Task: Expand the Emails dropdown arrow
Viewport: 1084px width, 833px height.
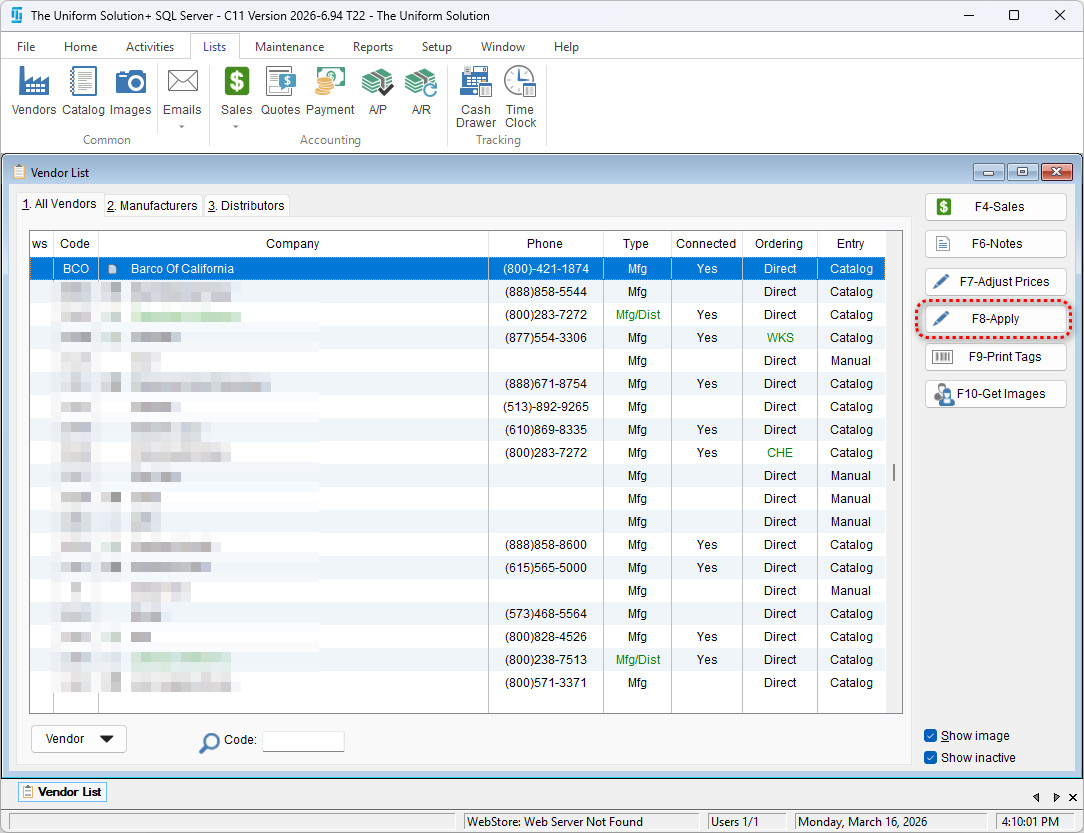Action: click(182, 127)
